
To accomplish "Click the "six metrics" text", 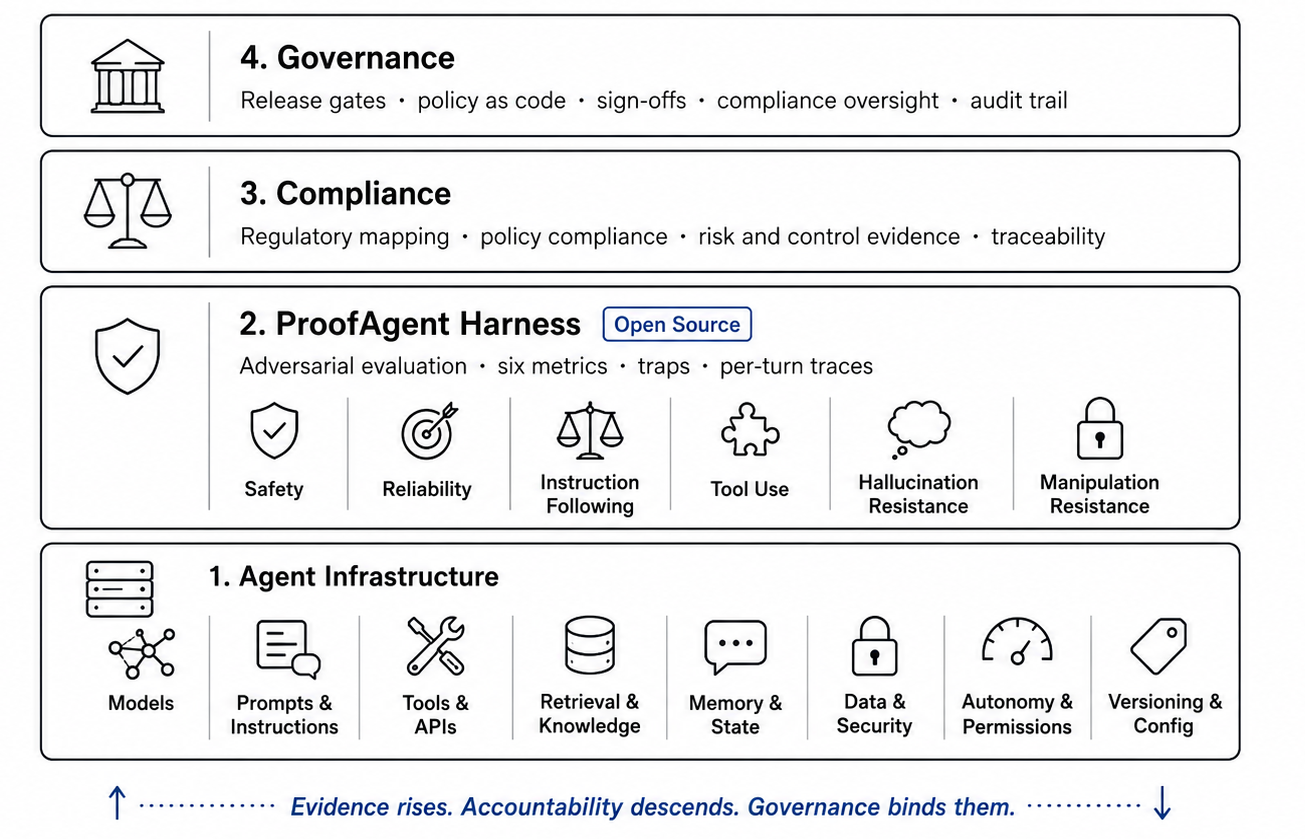I will (x=552, y=367).
